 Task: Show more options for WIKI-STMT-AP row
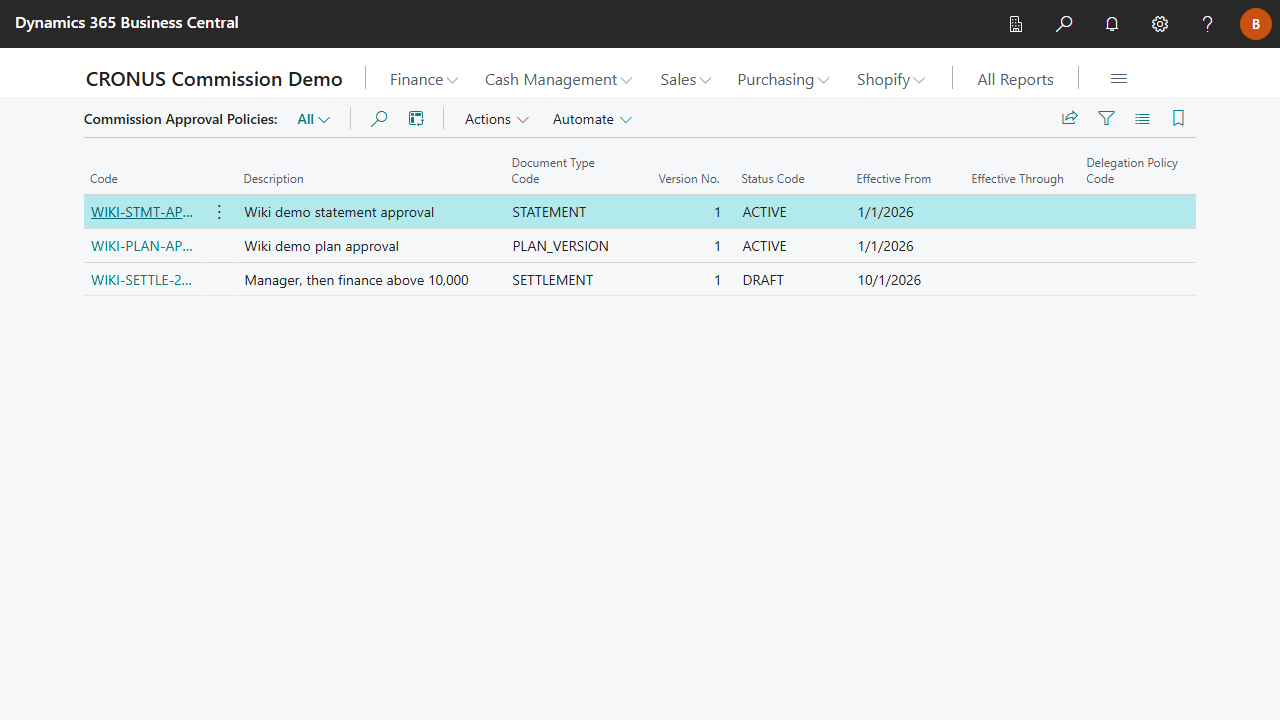220,212
